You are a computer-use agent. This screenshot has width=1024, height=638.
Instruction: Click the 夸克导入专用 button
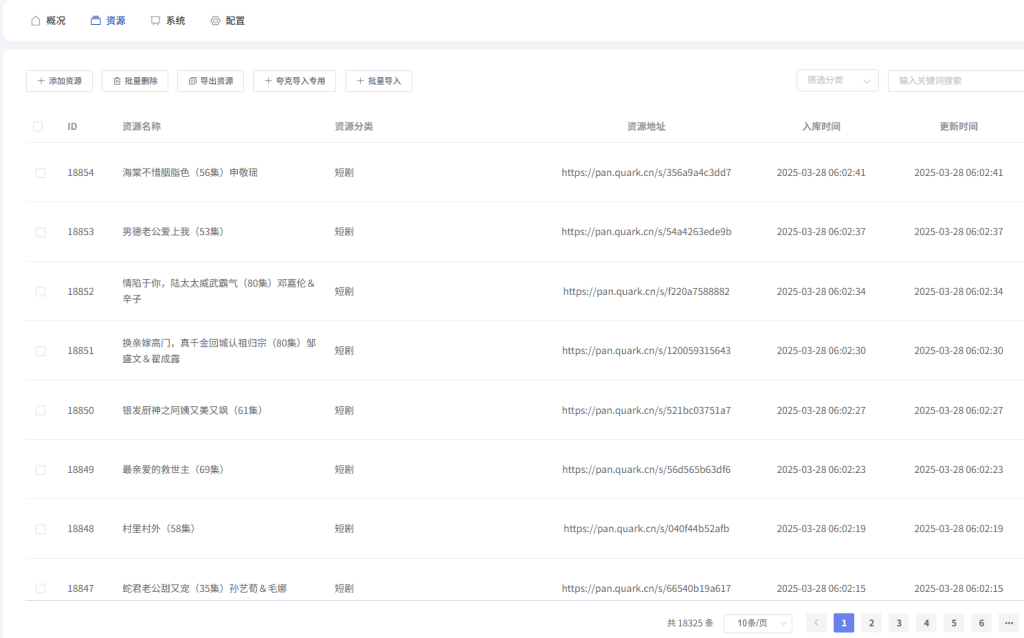(294, 81)
